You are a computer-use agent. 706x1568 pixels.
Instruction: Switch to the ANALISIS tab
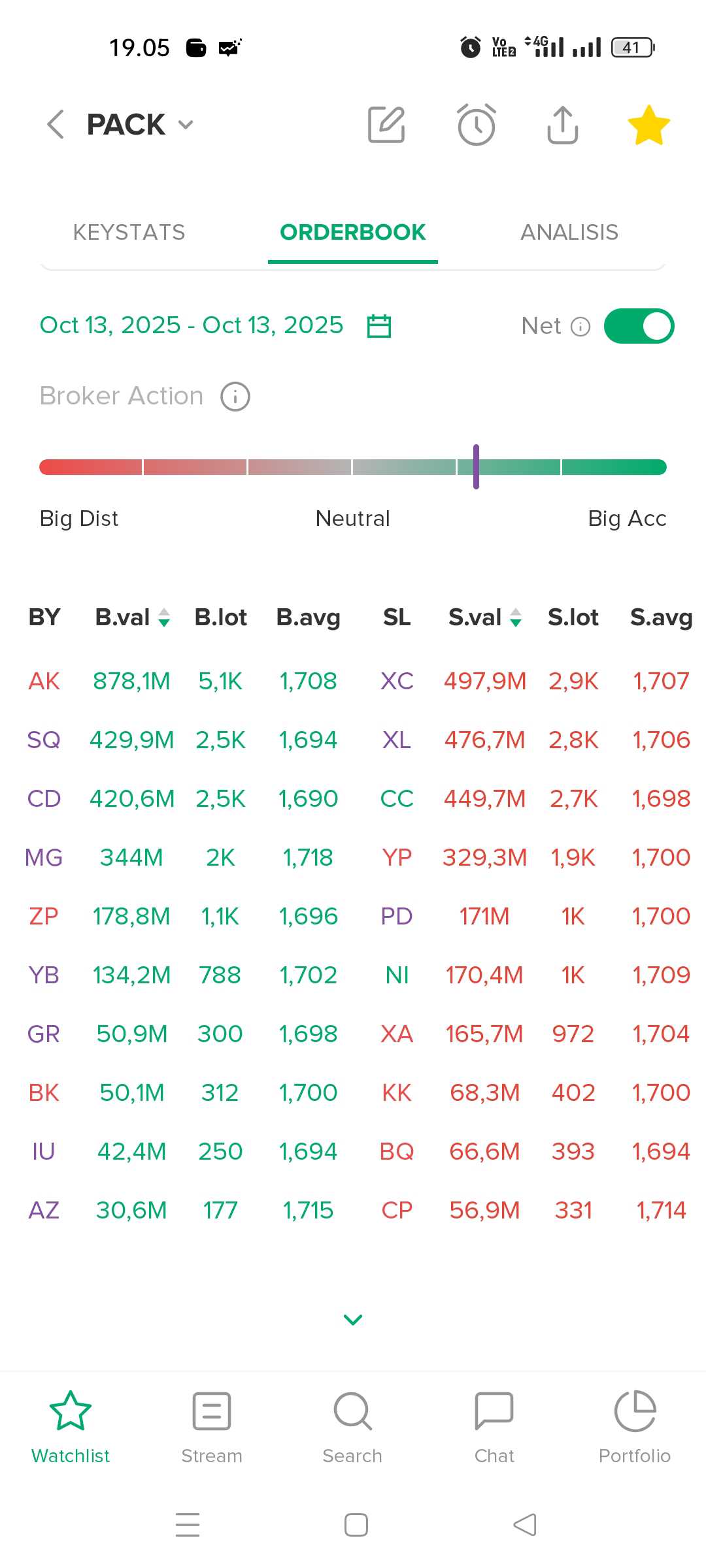coord(569,232)
